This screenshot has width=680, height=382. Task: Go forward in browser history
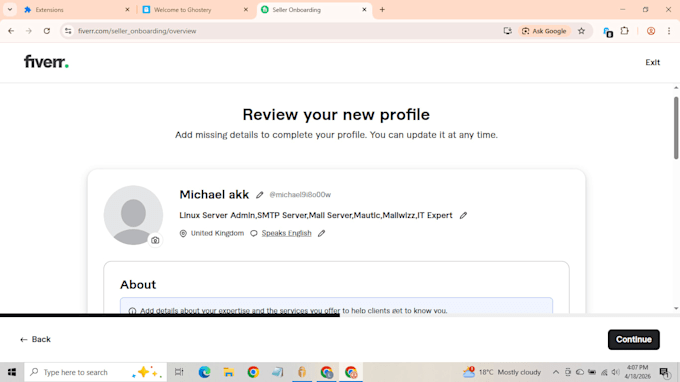(x=29, y=31)
